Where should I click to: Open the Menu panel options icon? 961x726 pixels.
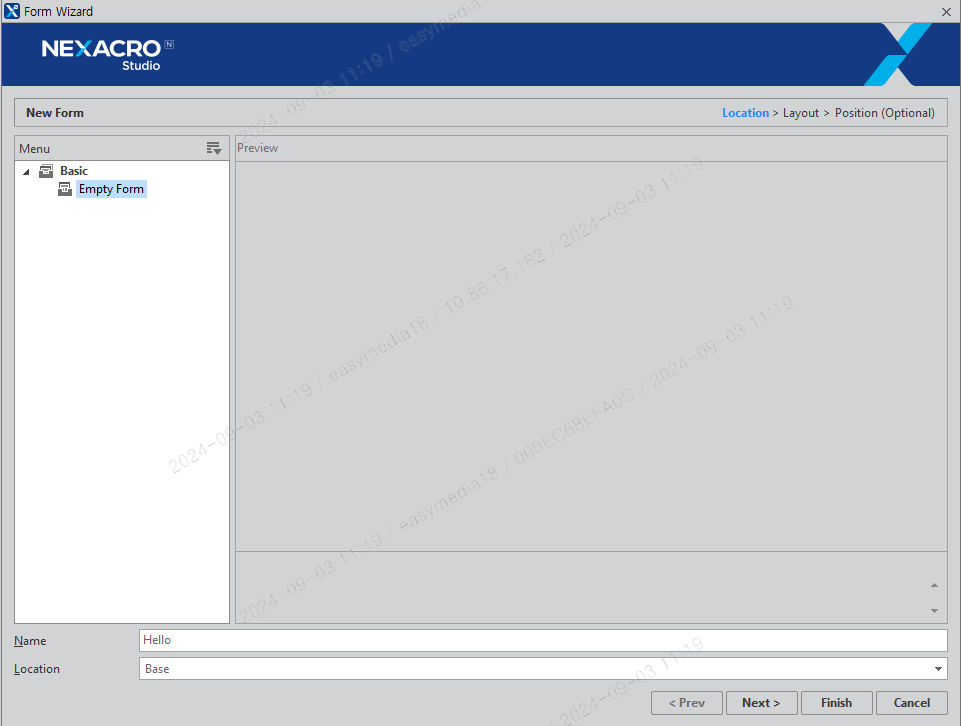213,148
